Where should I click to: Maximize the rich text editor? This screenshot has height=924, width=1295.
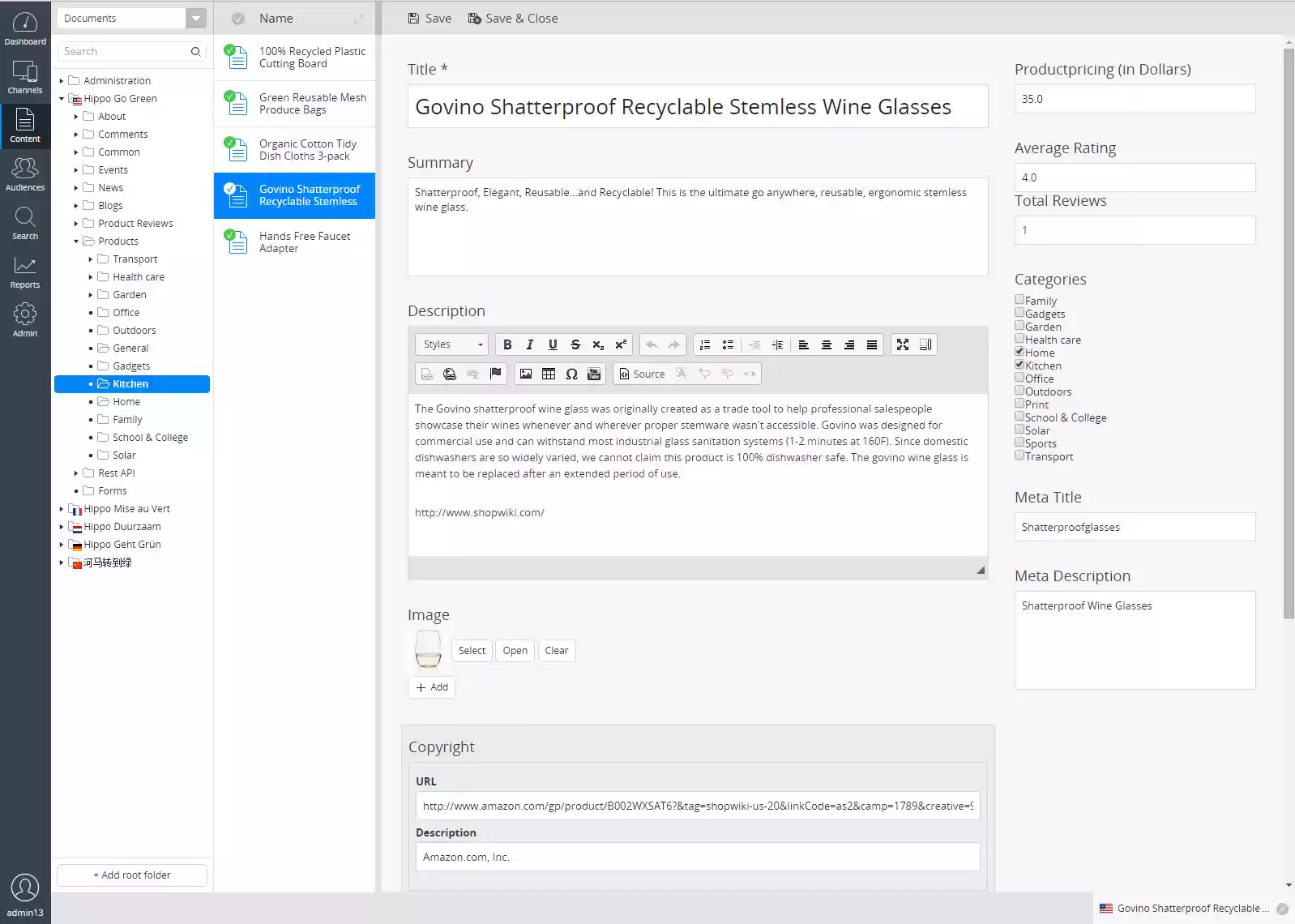tap(903, 344)
